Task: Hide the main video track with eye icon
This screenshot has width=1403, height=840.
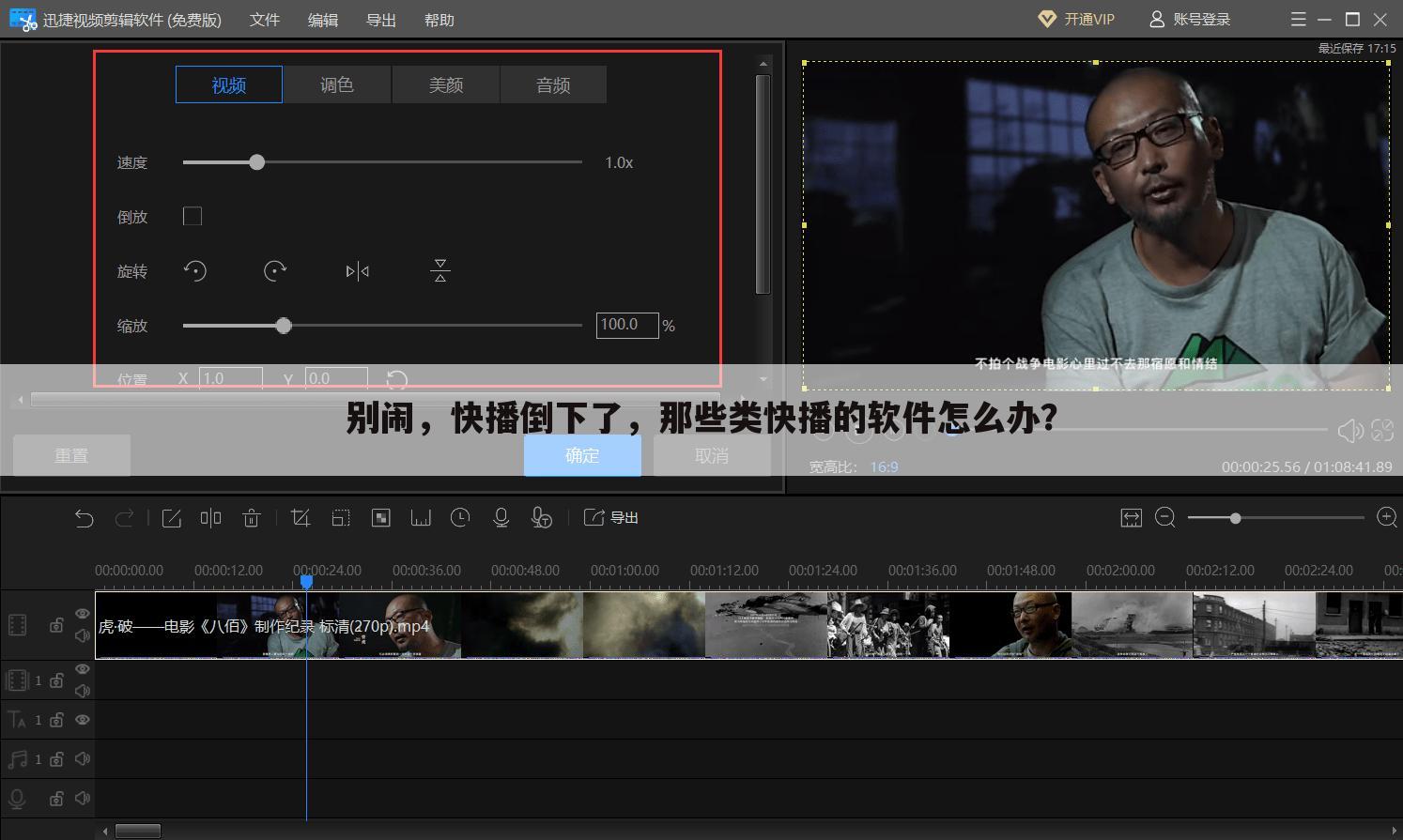Action: 83,614
